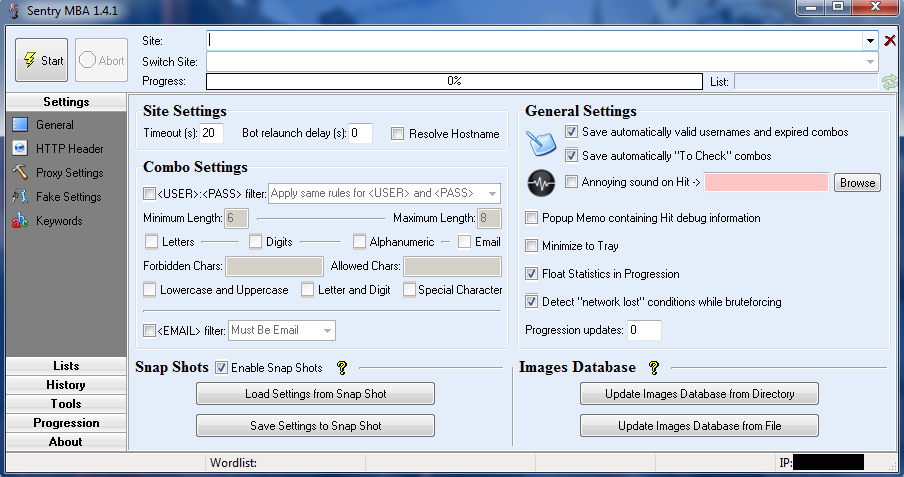Enable Minimize to Tray checkbox
Screen dimensions: 904x477
(x=532, y=246)
